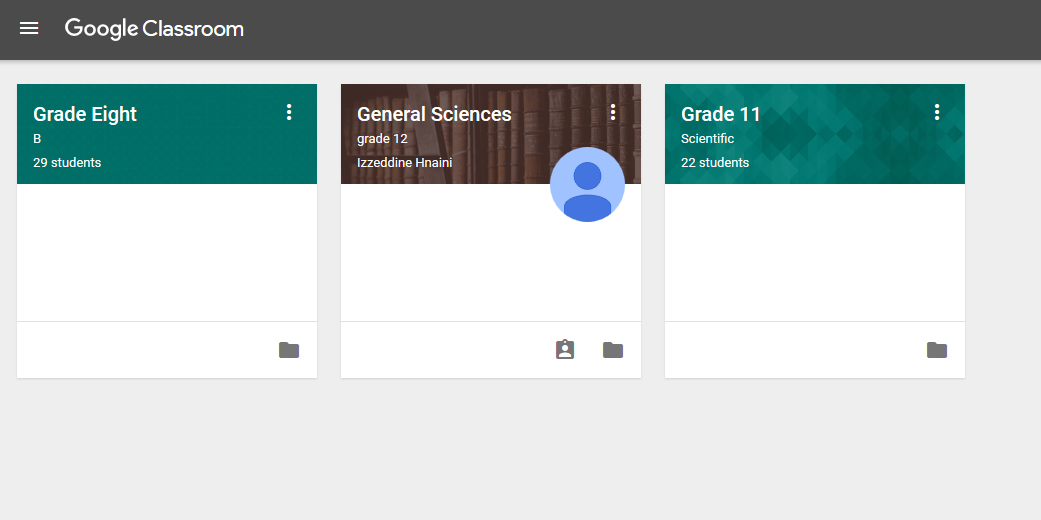The height and width of the screenshot is (520, 1041).
Task: Click the Grade Eight card body
Action: [x=167, y=252]
